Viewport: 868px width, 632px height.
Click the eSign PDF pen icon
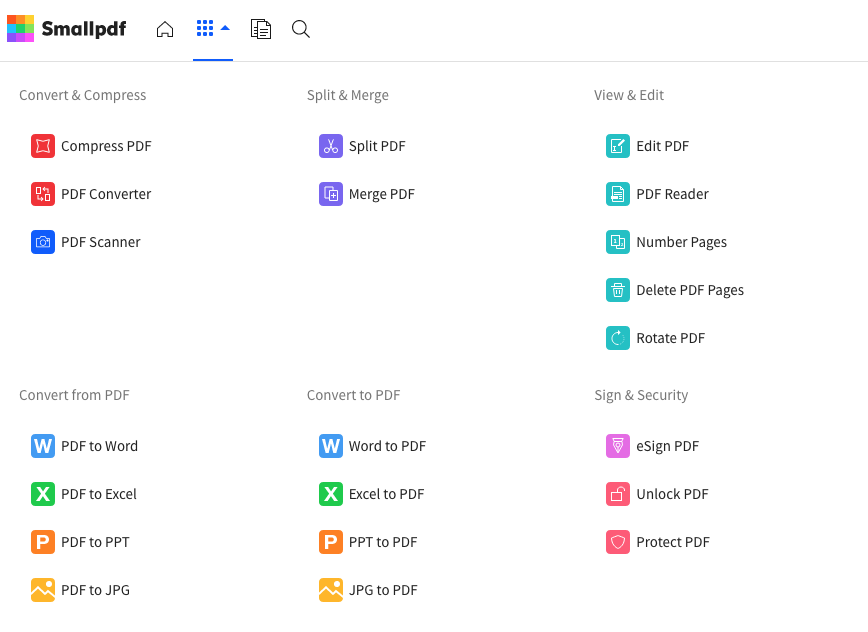[618, 446]
